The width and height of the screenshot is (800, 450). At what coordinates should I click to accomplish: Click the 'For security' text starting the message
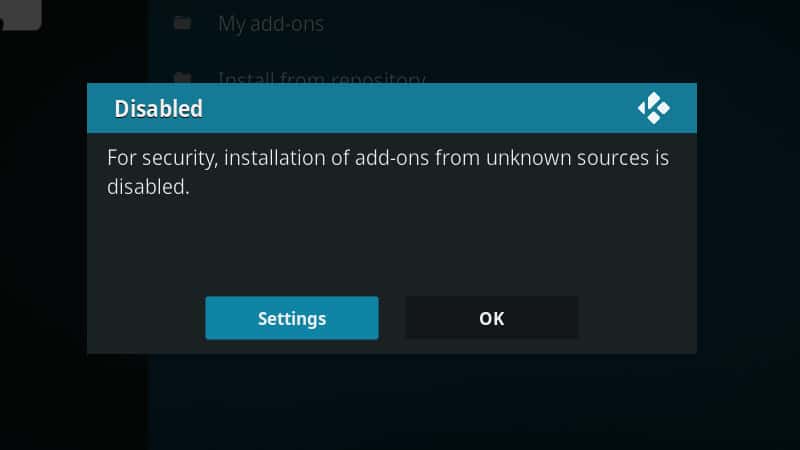coord(162,159)
